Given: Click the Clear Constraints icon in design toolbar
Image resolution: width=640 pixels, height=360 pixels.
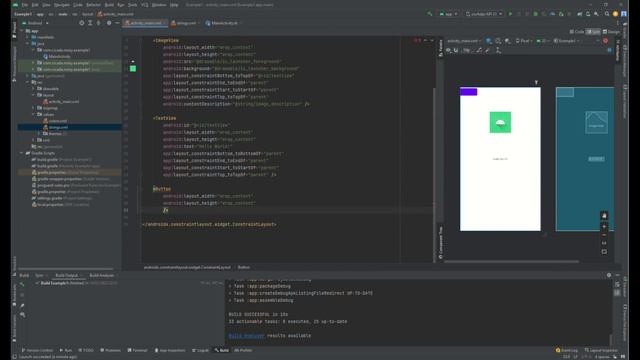Looking at the screenshot, I should click(479, 50).
